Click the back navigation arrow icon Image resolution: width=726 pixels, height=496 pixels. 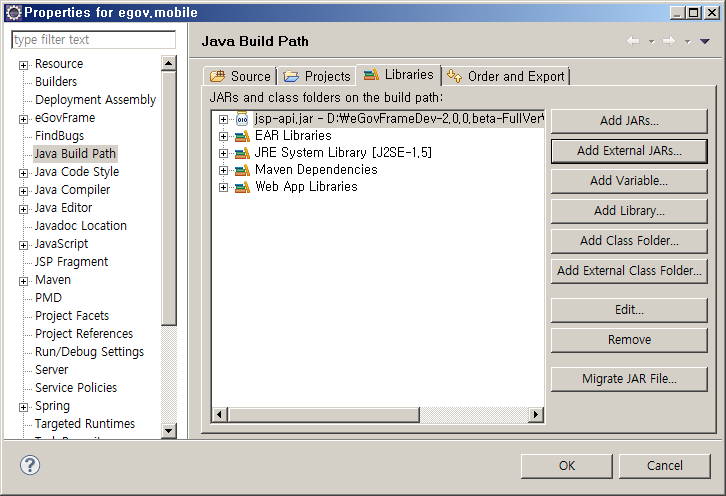click(632, 41)
